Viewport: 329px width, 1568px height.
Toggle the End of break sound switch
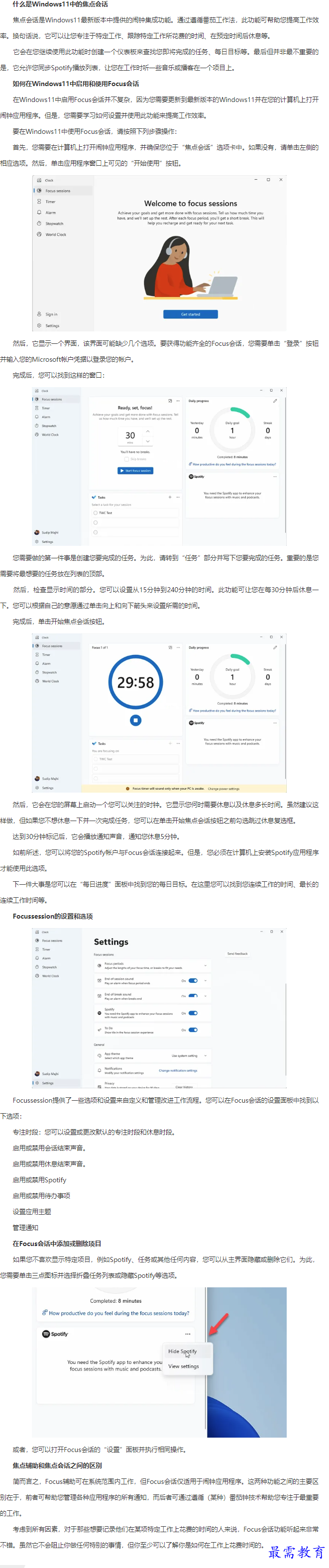[x=193, y=996]
